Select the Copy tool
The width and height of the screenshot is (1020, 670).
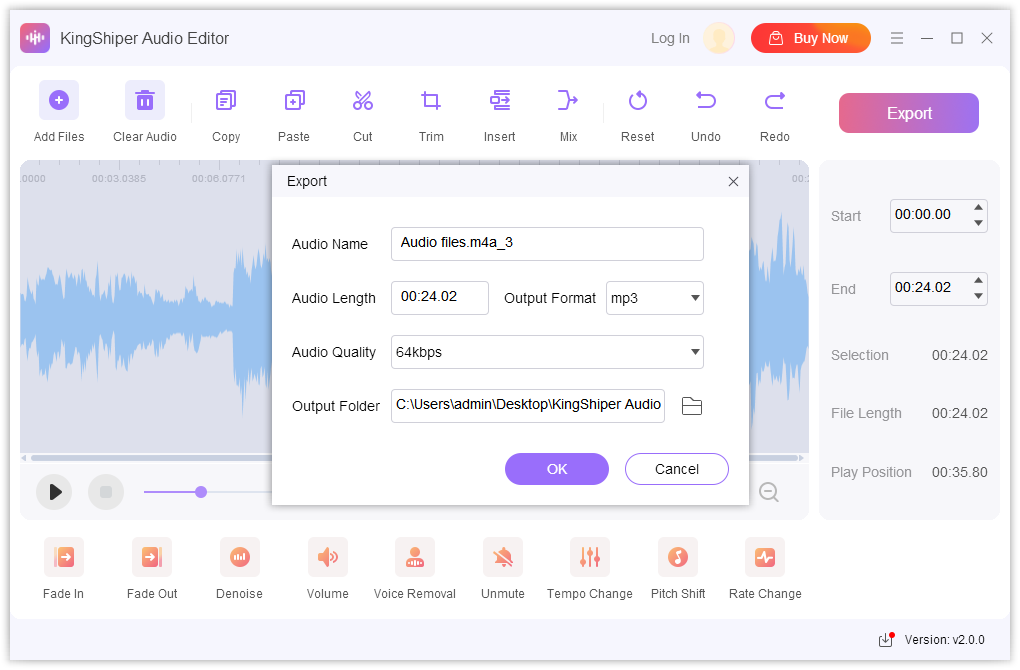(x=226, y=101)
